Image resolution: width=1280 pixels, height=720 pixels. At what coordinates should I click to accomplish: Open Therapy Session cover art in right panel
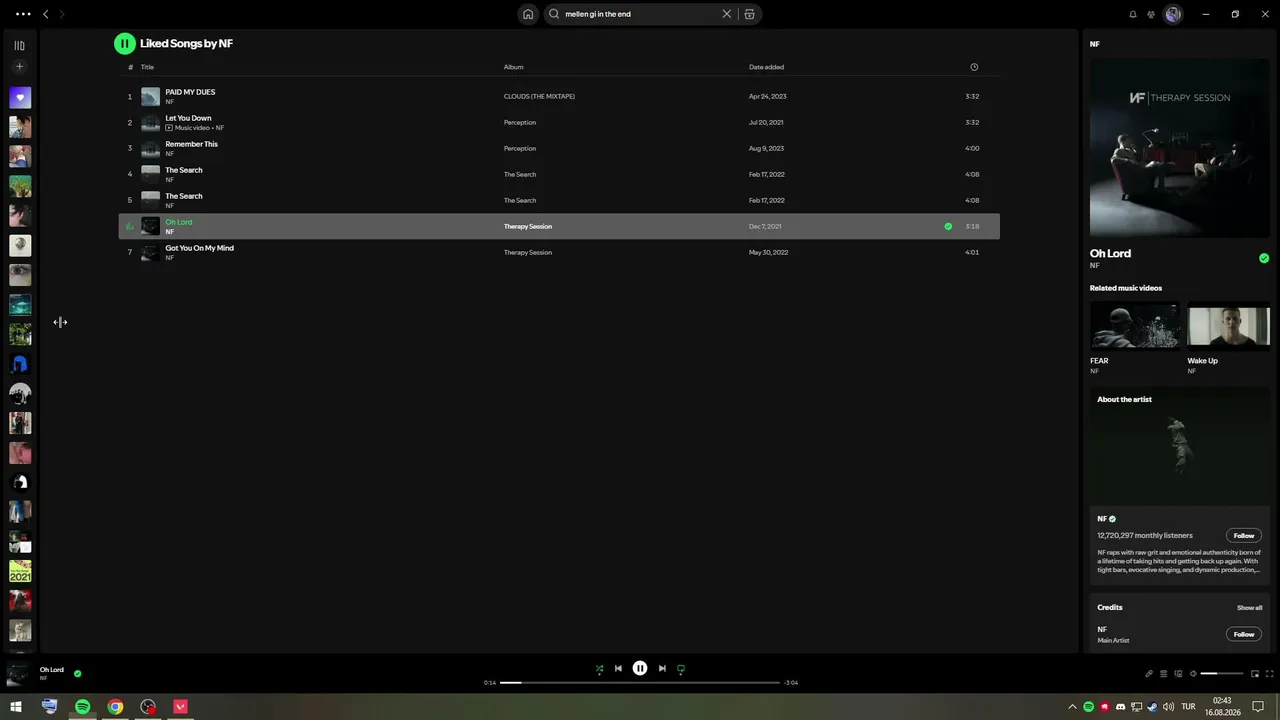(x=1180, y=147)
